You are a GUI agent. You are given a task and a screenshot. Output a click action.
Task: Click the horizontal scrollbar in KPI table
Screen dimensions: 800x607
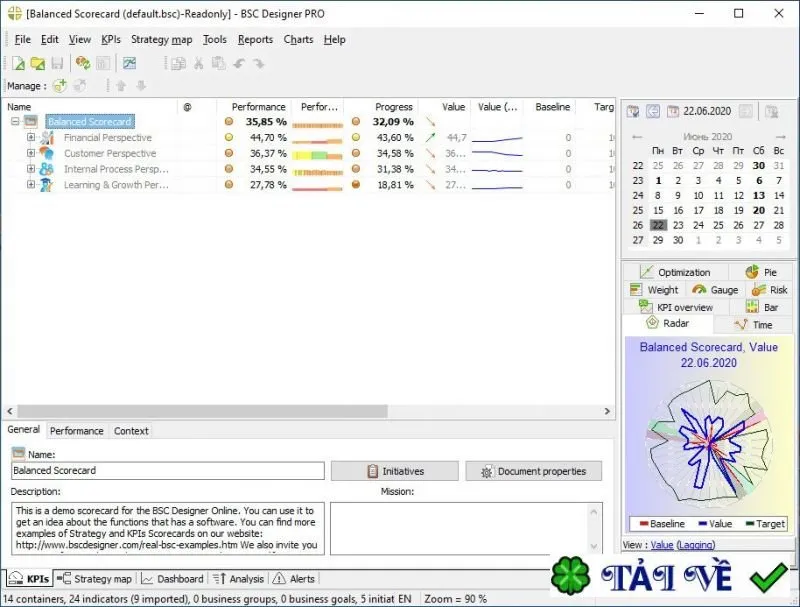pos(203,411)
